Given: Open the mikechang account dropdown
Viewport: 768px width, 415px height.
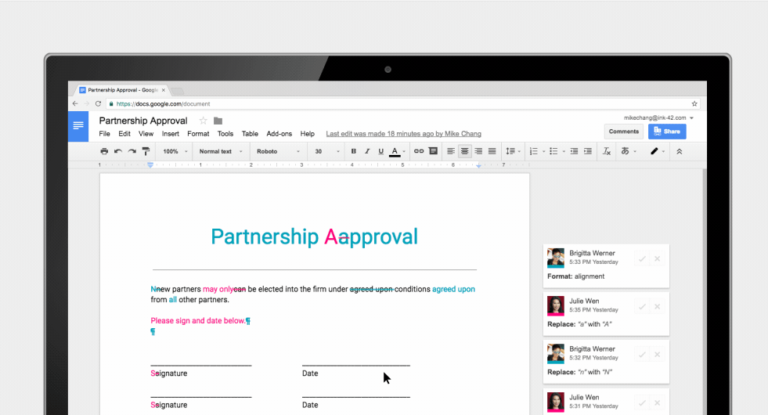Looking at the screenshot, I should point(658,118).
